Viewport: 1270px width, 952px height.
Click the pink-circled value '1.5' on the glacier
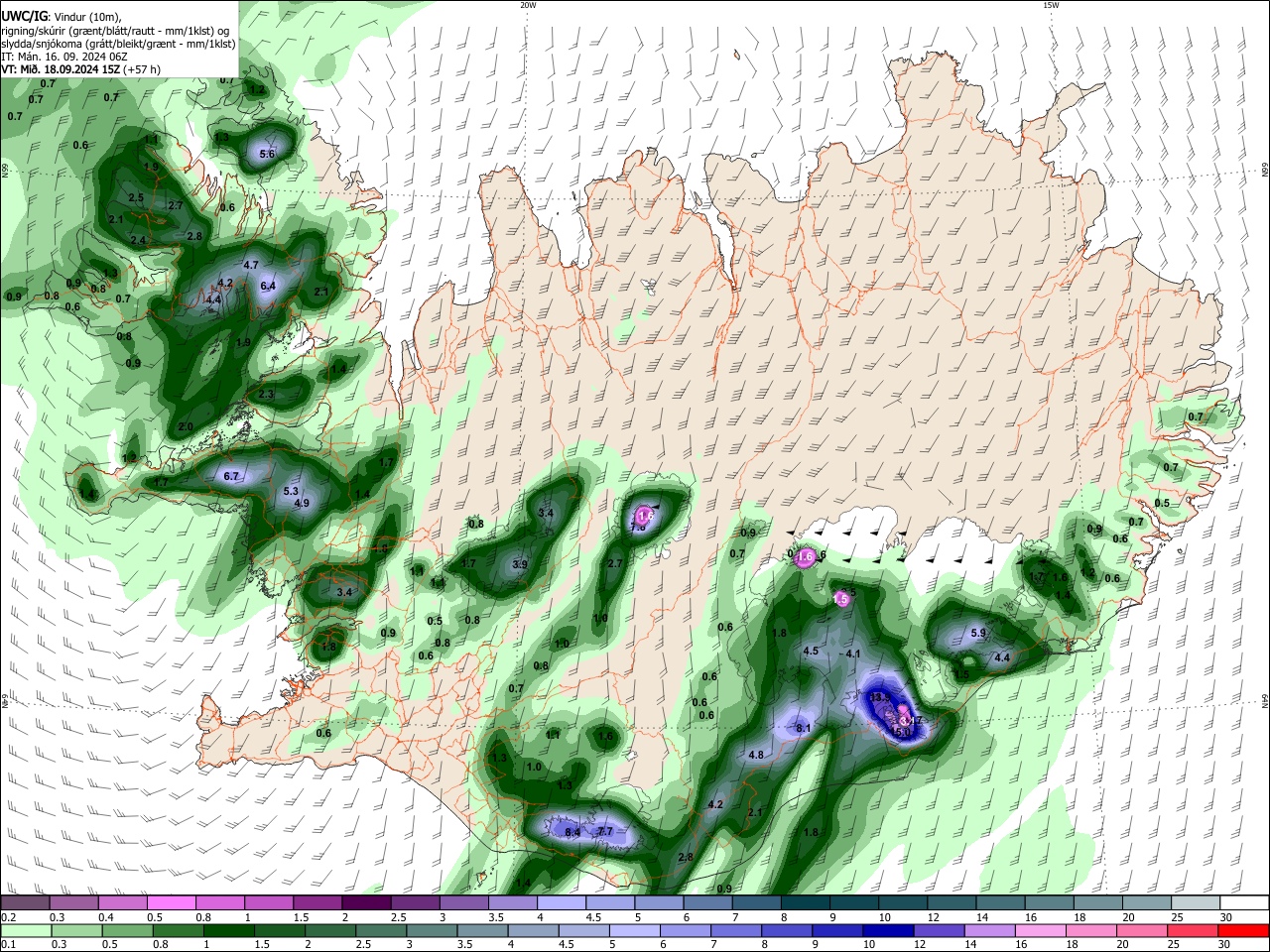841,599
